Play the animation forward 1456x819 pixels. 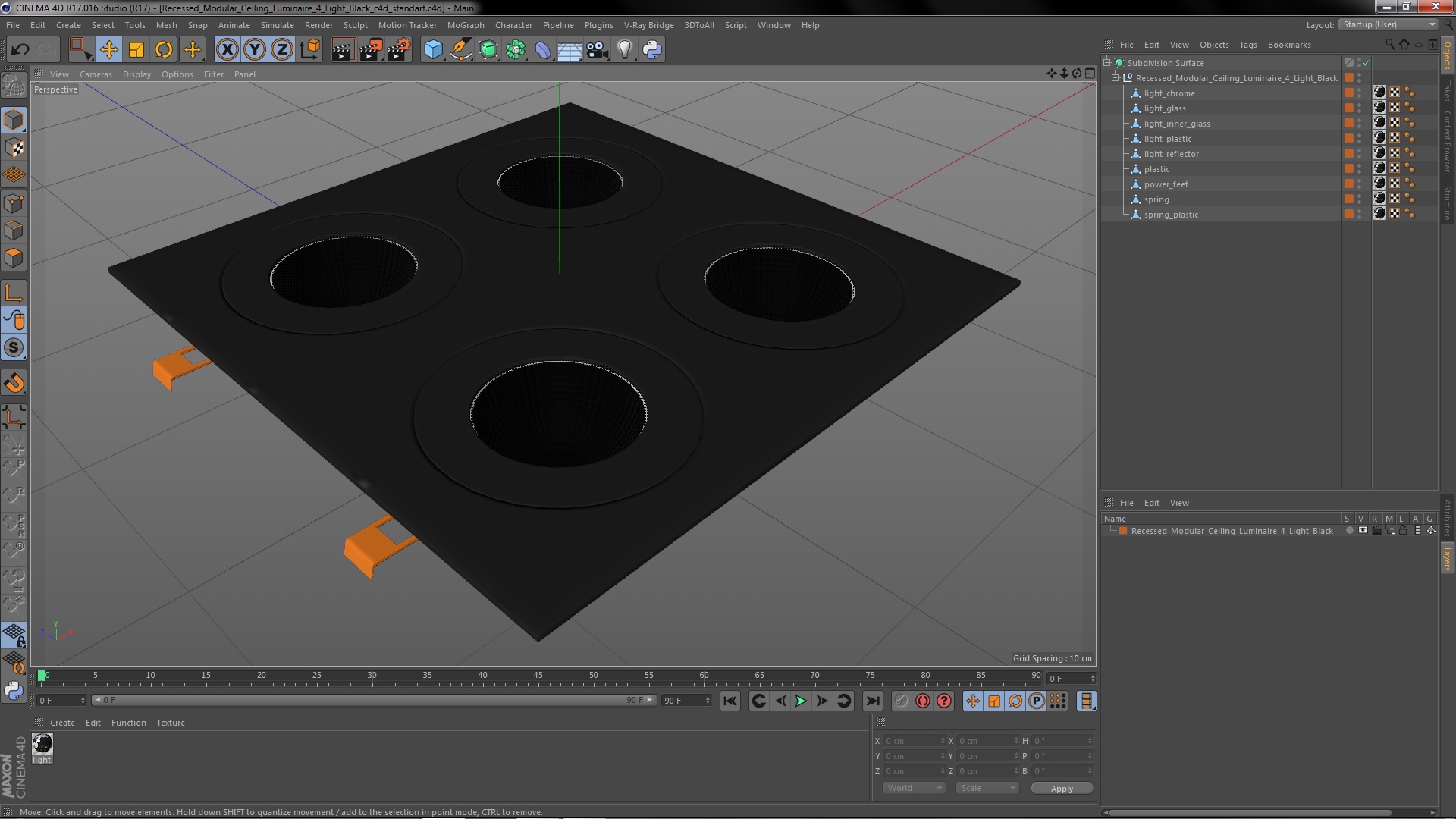click(801, 701)
